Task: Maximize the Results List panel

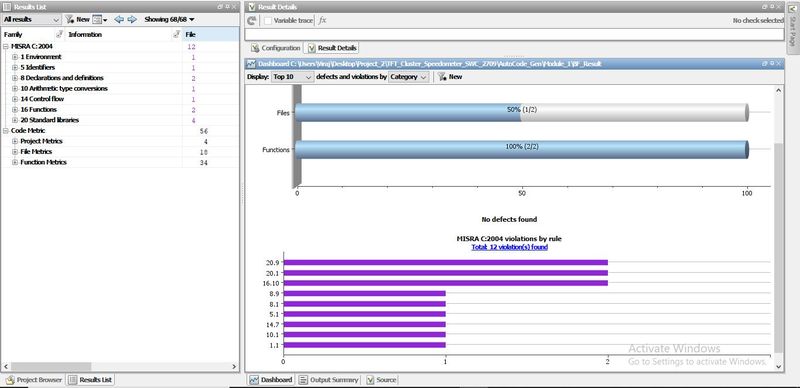Action: (x=227, y=7)
